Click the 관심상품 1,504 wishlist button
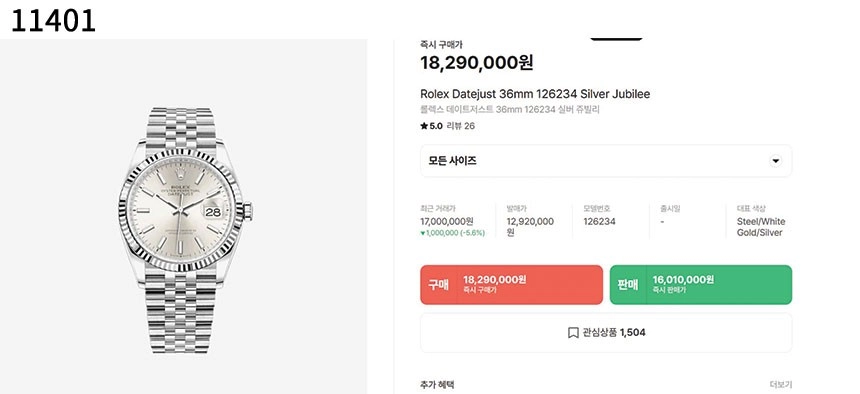The height and width of the screenshot is (394, 860). coord(606,333)
